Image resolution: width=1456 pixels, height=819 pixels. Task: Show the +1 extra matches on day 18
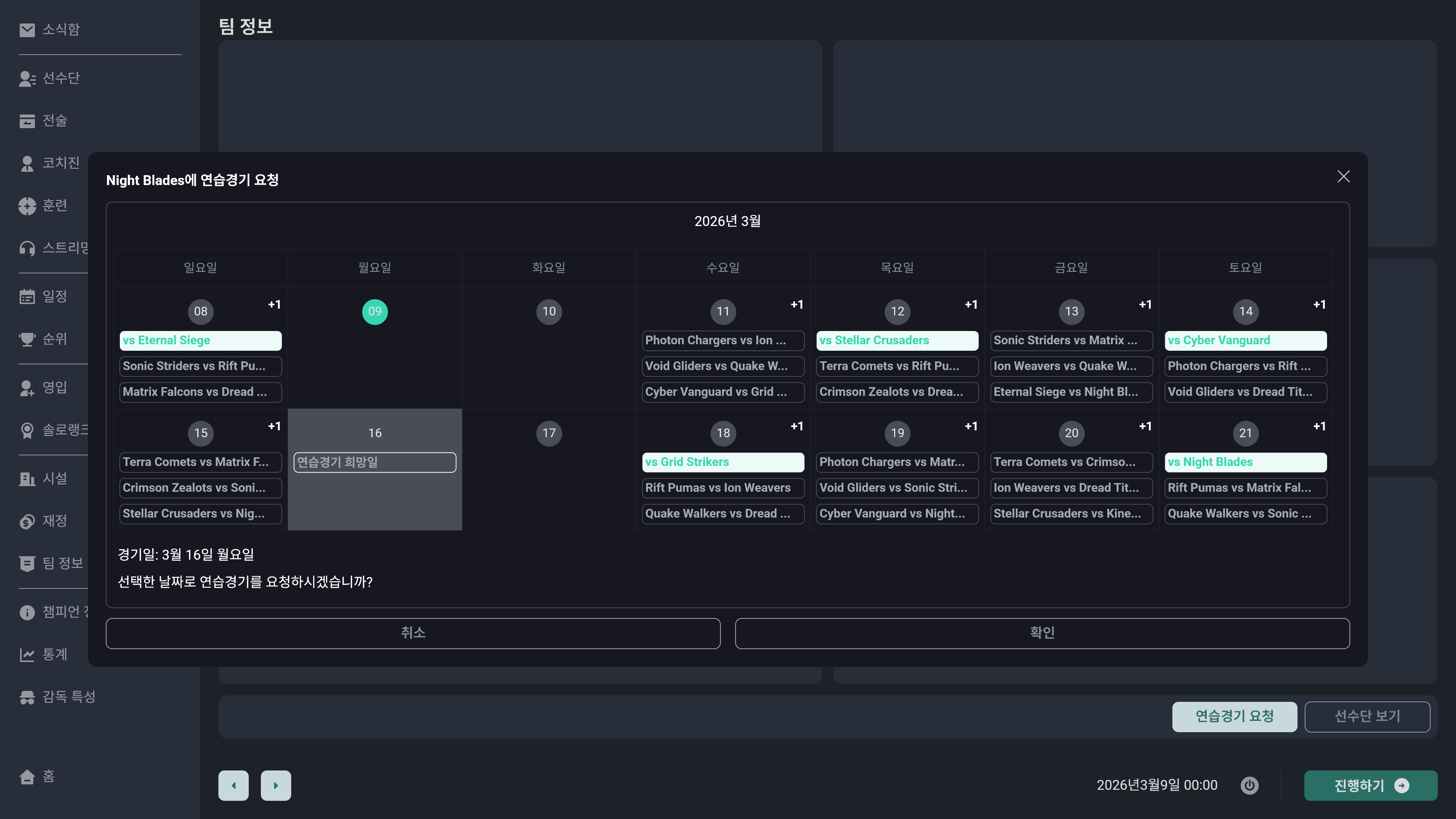point(796,426)
